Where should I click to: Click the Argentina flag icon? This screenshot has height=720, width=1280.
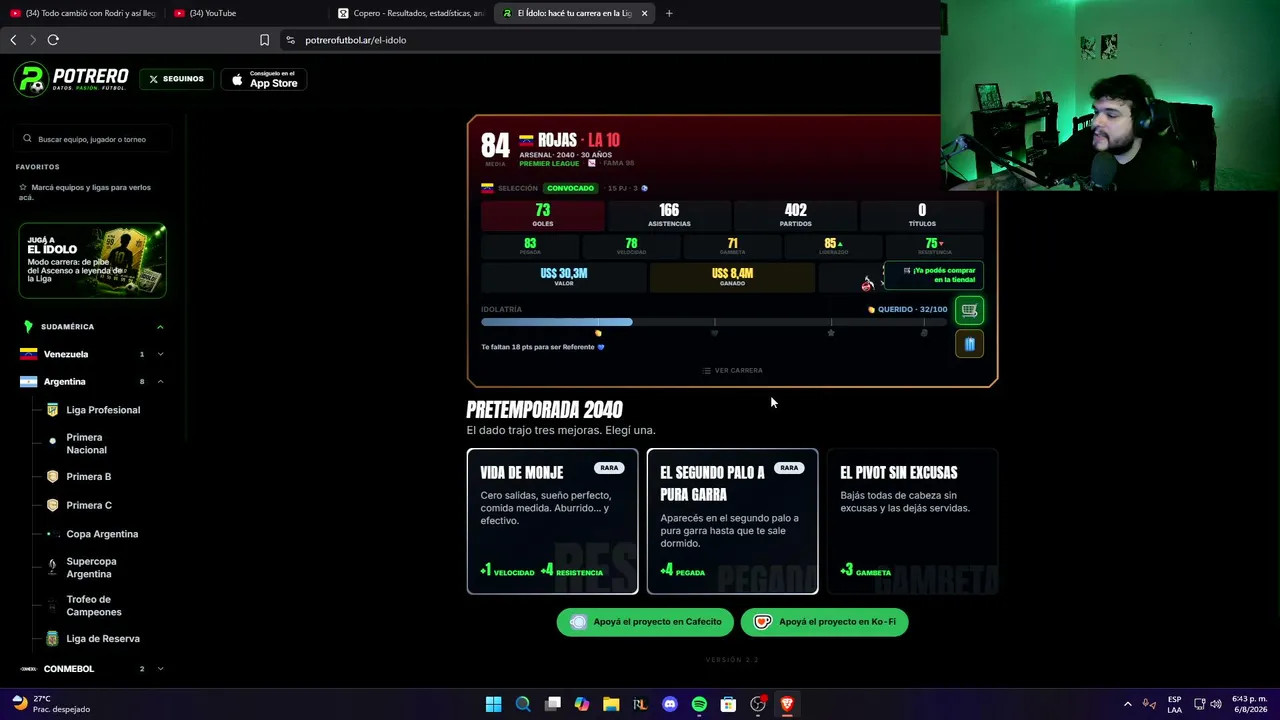(x=28, y=382)
